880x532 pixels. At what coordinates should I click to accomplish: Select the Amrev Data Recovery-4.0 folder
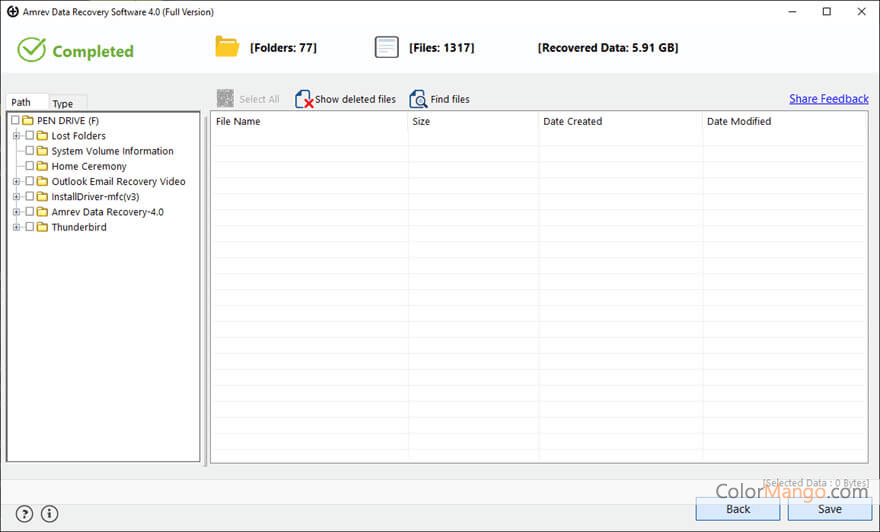(x=107, y=212)
